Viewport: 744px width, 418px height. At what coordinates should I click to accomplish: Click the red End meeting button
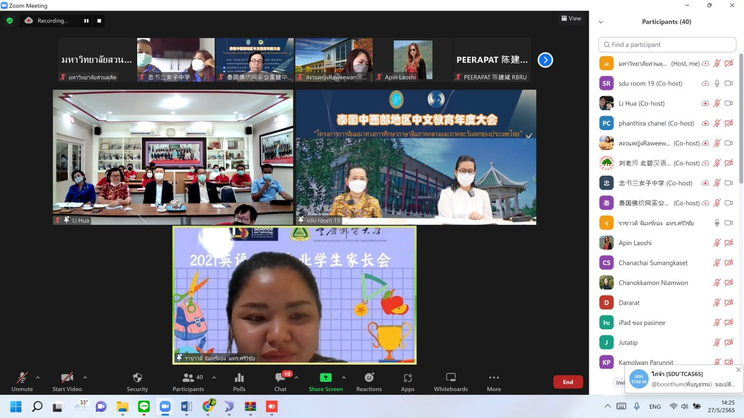(x=567, y=382)
